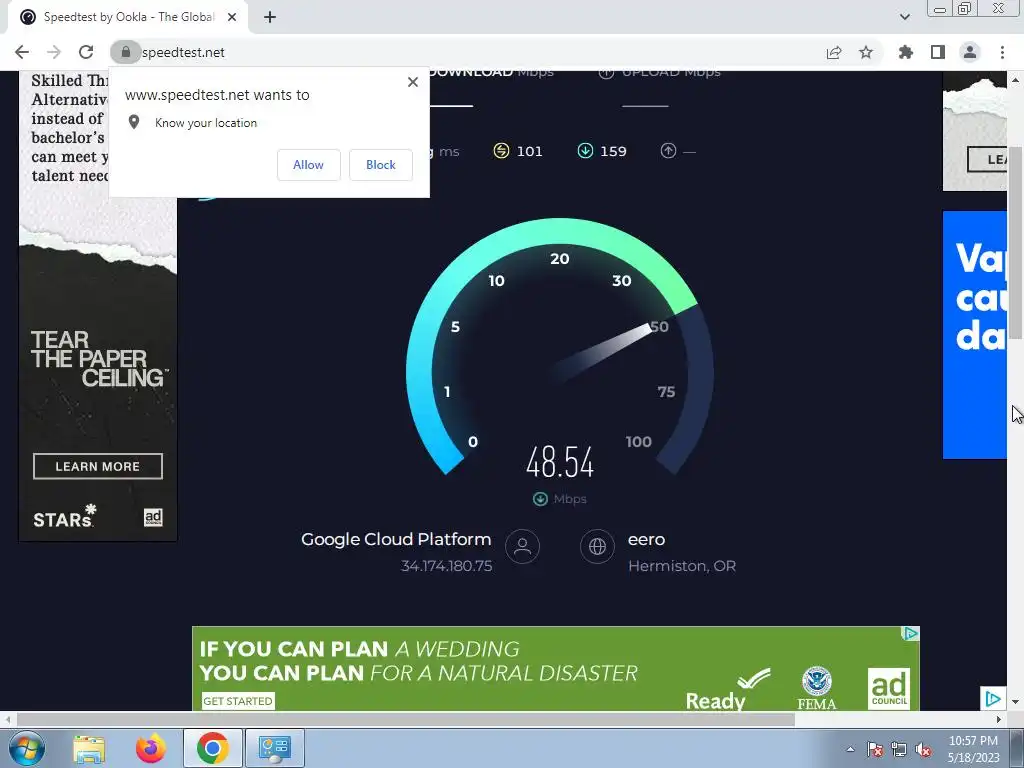This screenshot has width=1024, height=768.
Task: Click LEARN MORE in the STARs ad
Action: pos(98,466)
